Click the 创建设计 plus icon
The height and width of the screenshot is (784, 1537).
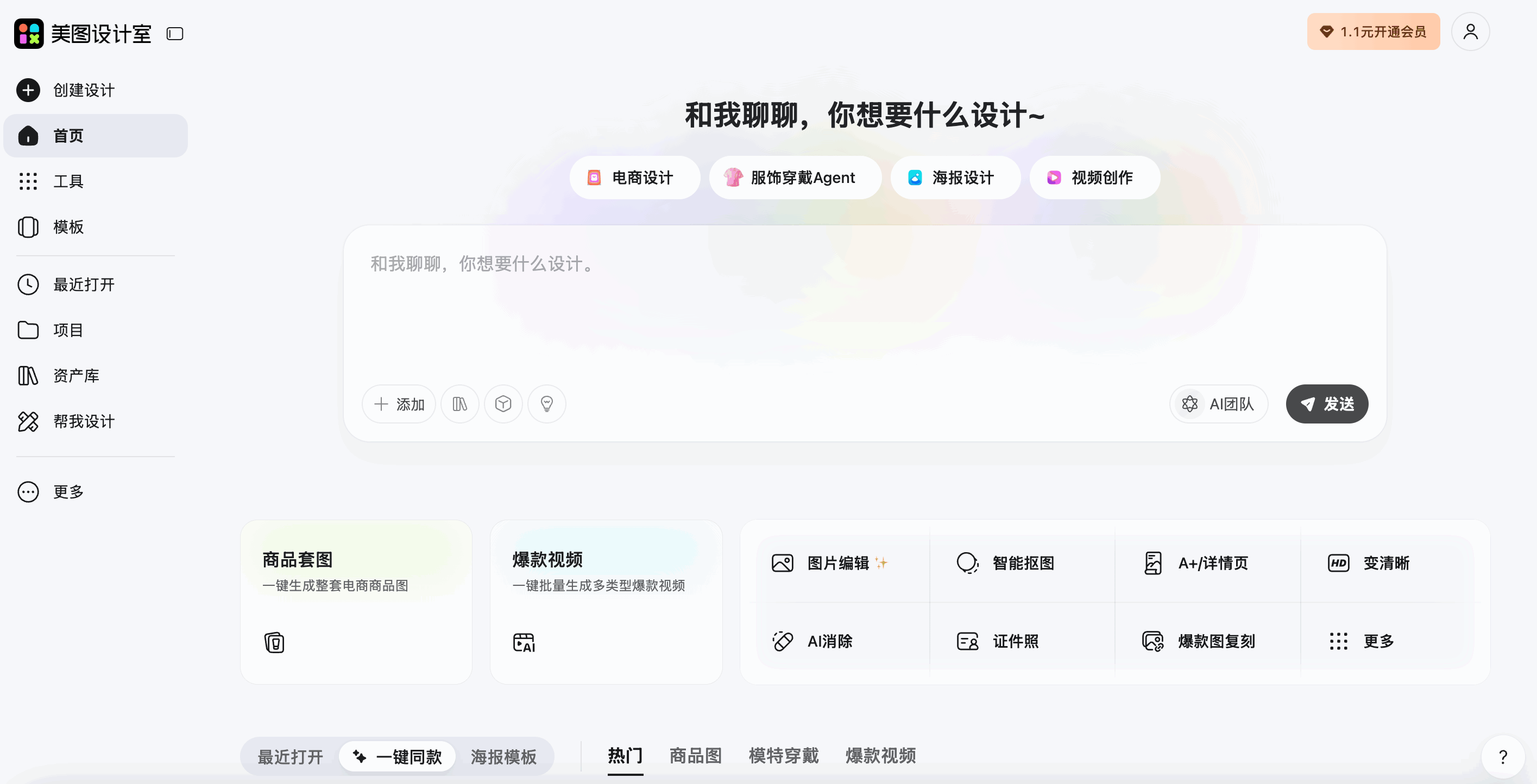[x=28, y=90]
